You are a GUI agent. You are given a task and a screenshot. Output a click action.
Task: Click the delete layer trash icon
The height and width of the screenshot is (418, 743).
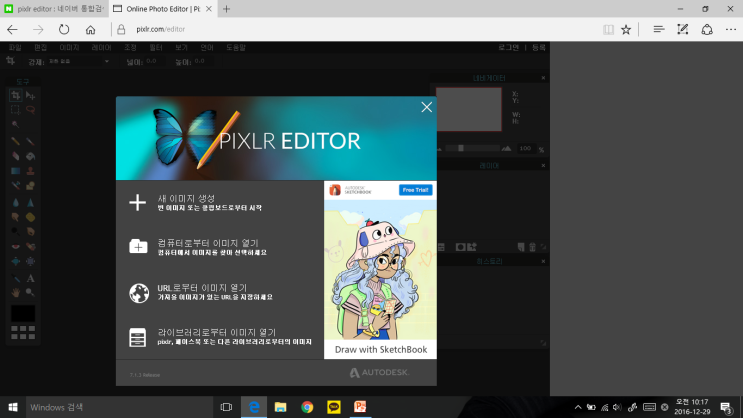(x=532, y=247)
